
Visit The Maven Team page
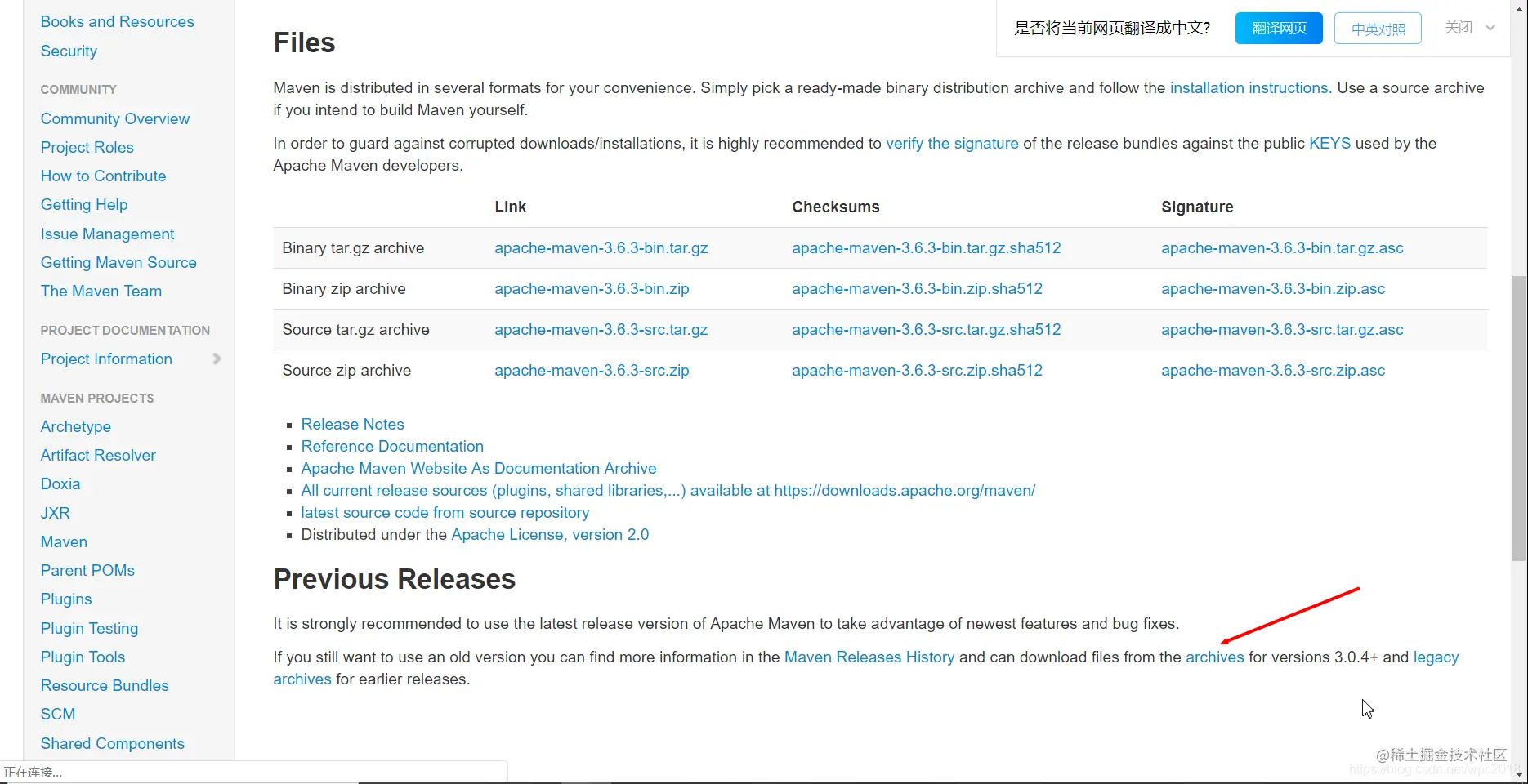(x=101, y=291)
